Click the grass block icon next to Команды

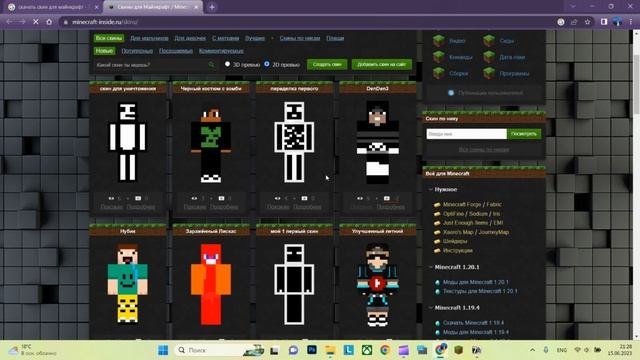click(439, 57)
